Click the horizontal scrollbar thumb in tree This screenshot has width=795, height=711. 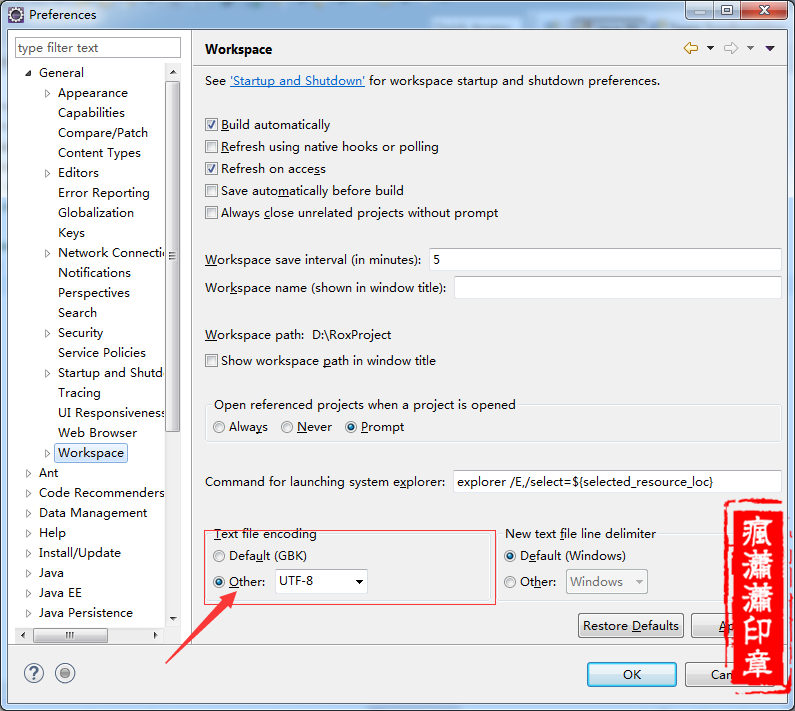coord(70,635)
